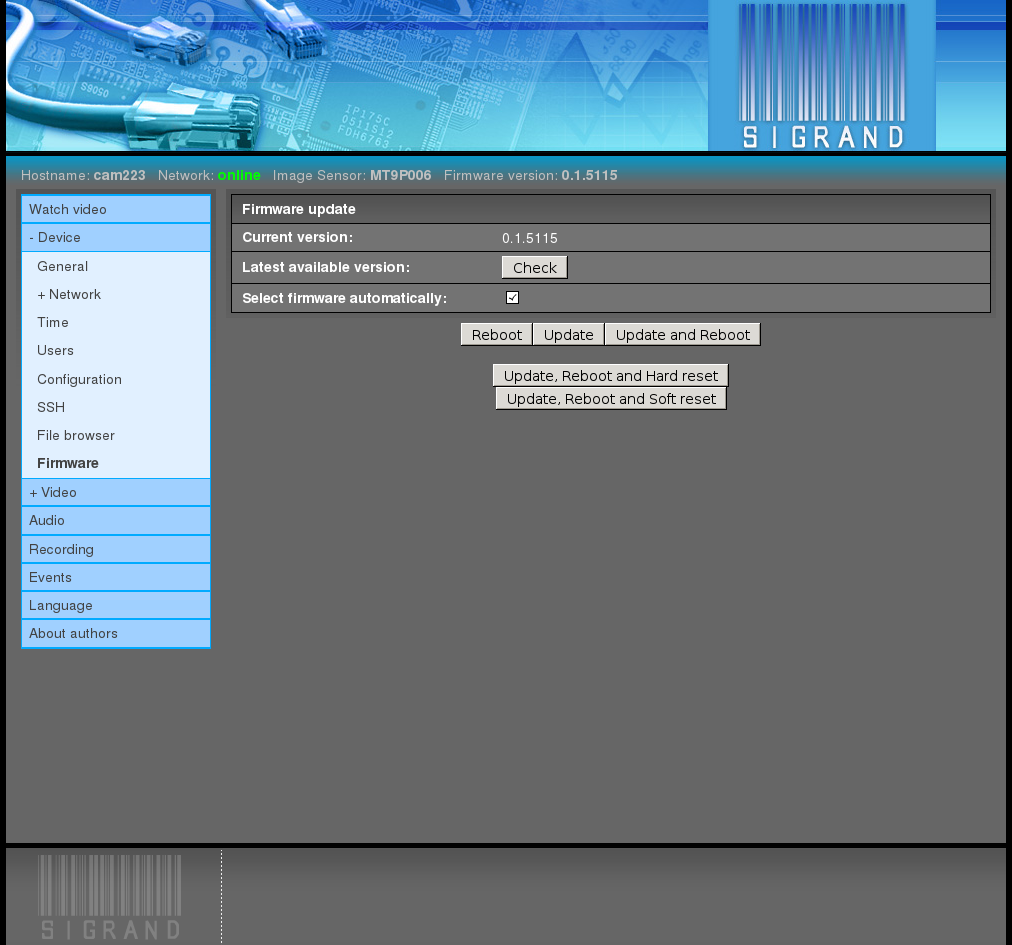The height and width of the screenshot is (945, 1012).
Task: Open the File browser page
Action: click(76, 436)
